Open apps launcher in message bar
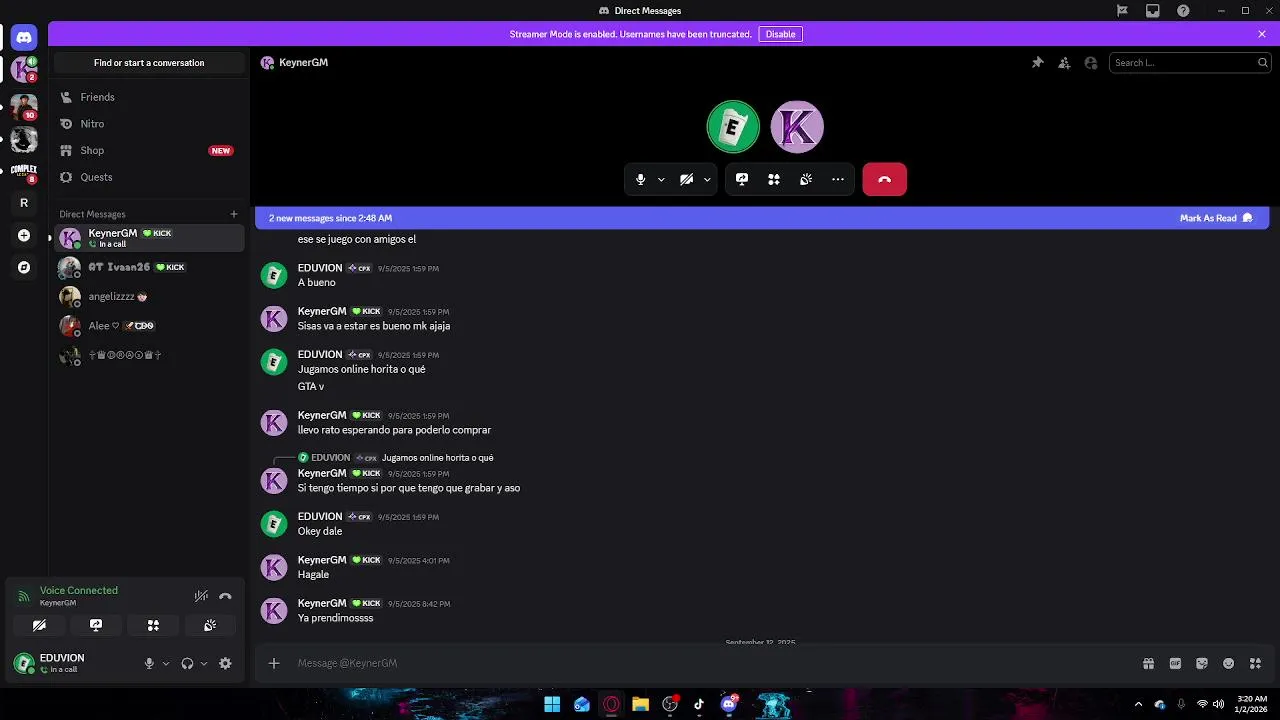This screenshot has width=1280, height=720. (1256, 663)
